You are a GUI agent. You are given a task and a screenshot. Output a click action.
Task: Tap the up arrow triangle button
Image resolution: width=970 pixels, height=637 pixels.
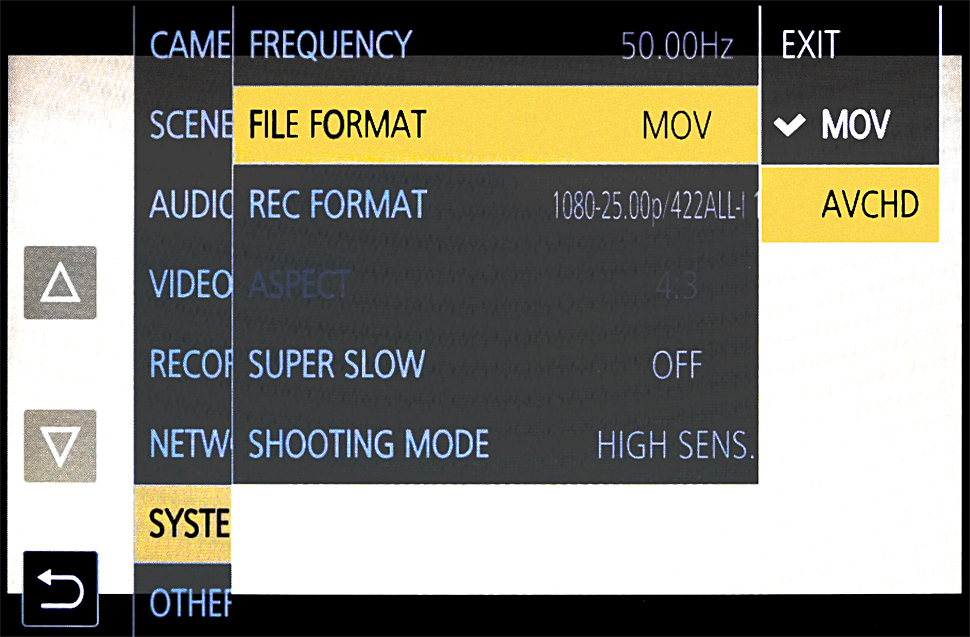pyautogui.click(x=60, y=283)
